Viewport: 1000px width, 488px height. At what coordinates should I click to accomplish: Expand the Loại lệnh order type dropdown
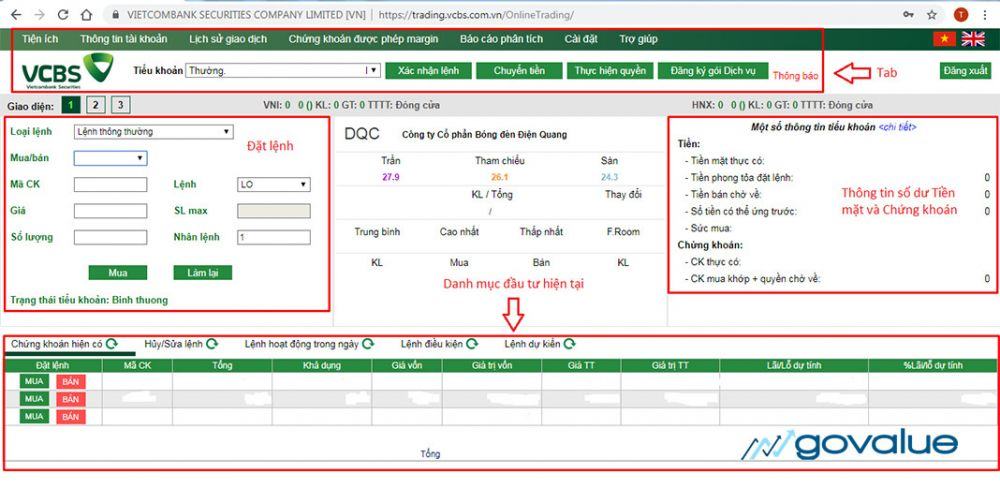(x=153, y=131)
